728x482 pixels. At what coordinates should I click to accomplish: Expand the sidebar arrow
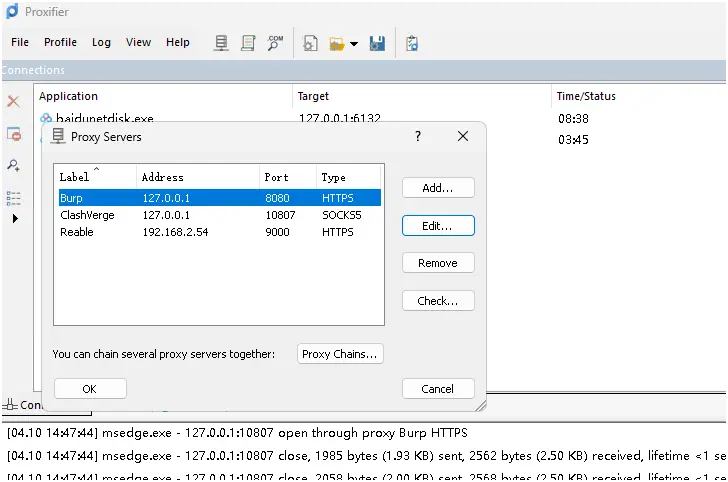coord(15,218)
